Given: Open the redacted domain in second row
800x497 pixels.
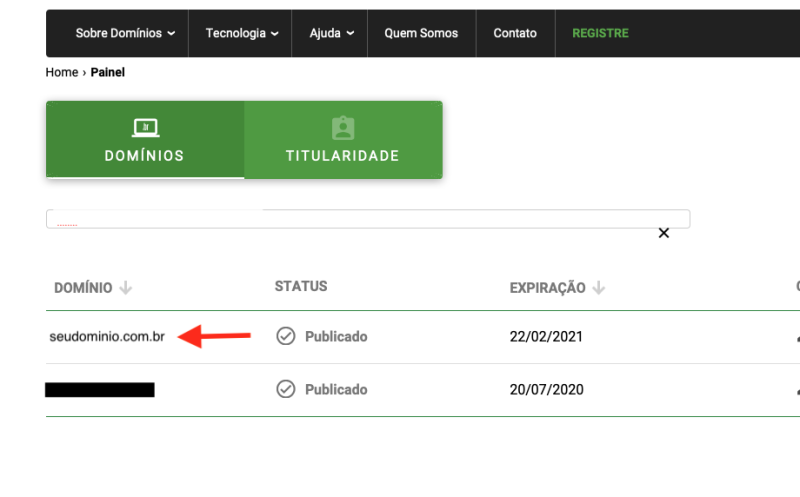Looking at the screenshot, I should click(100, 390).
